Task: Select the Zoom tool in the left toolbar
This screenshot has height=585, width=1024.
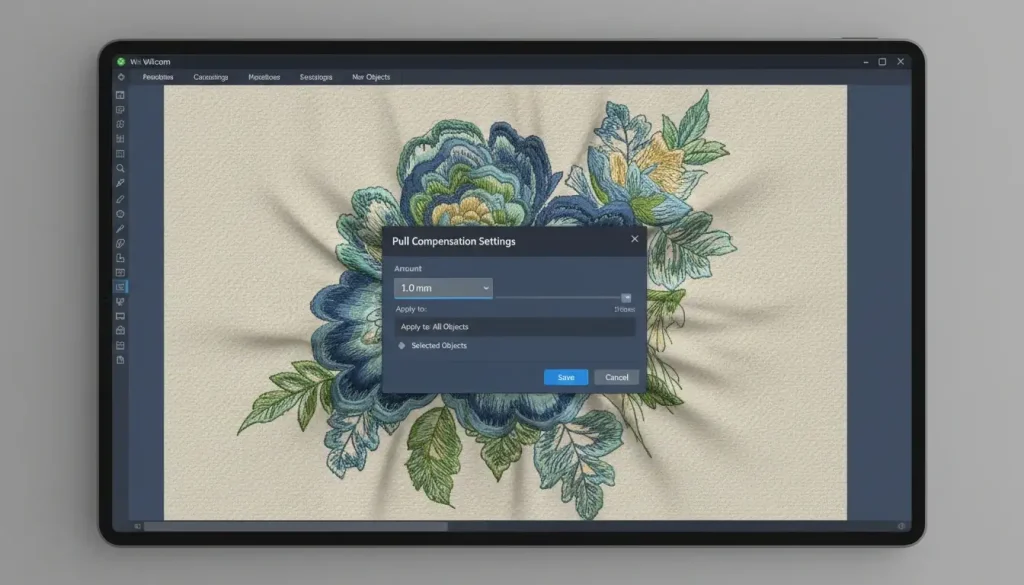Action: coord(121,170)
